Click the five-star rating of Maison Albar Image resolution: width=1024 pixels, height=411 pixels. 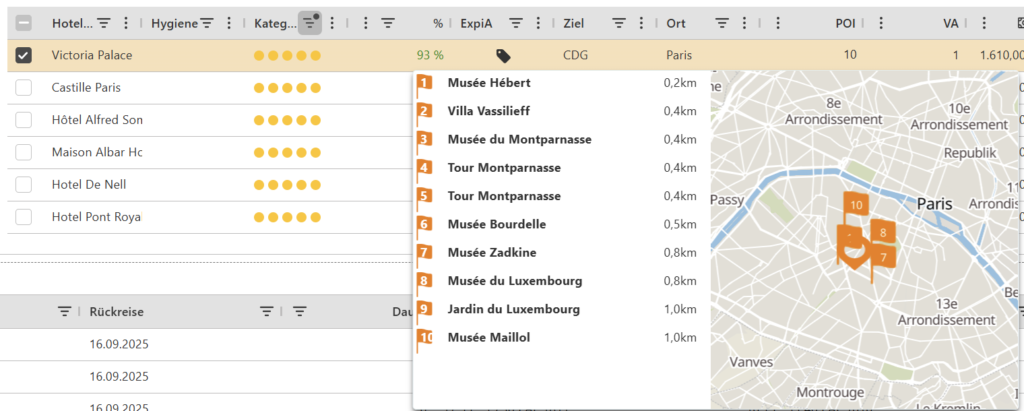(x=287, y=153)
